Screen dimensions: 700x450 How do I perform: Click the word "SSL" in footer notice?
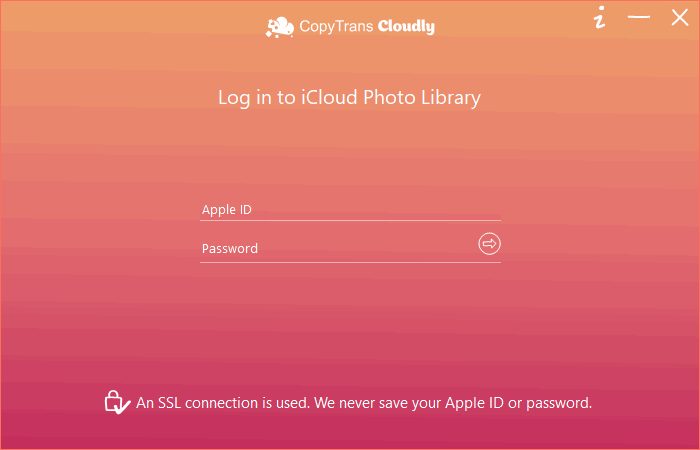click(x=170, y=403)
